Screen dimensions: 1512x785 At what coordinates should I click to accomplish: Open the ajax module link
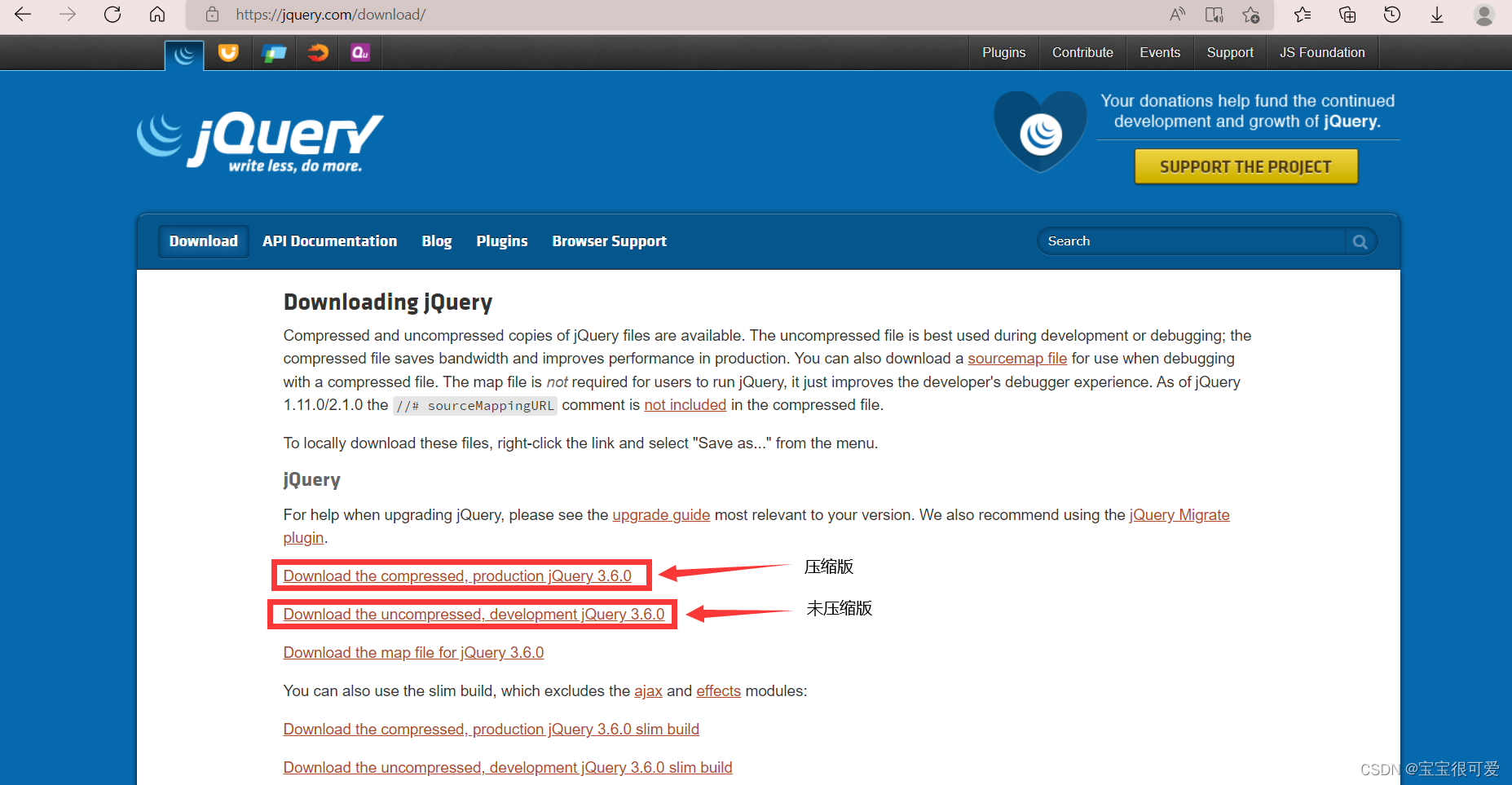click(x=648, y=691)
